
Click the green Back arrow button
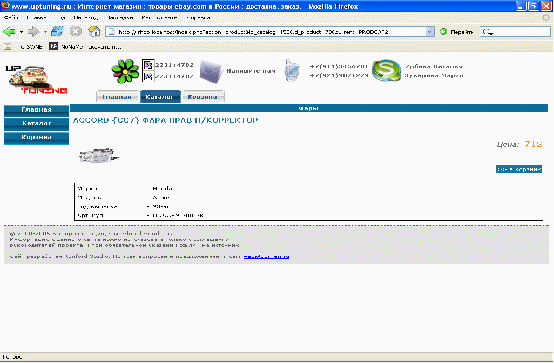tap(9, 32)
